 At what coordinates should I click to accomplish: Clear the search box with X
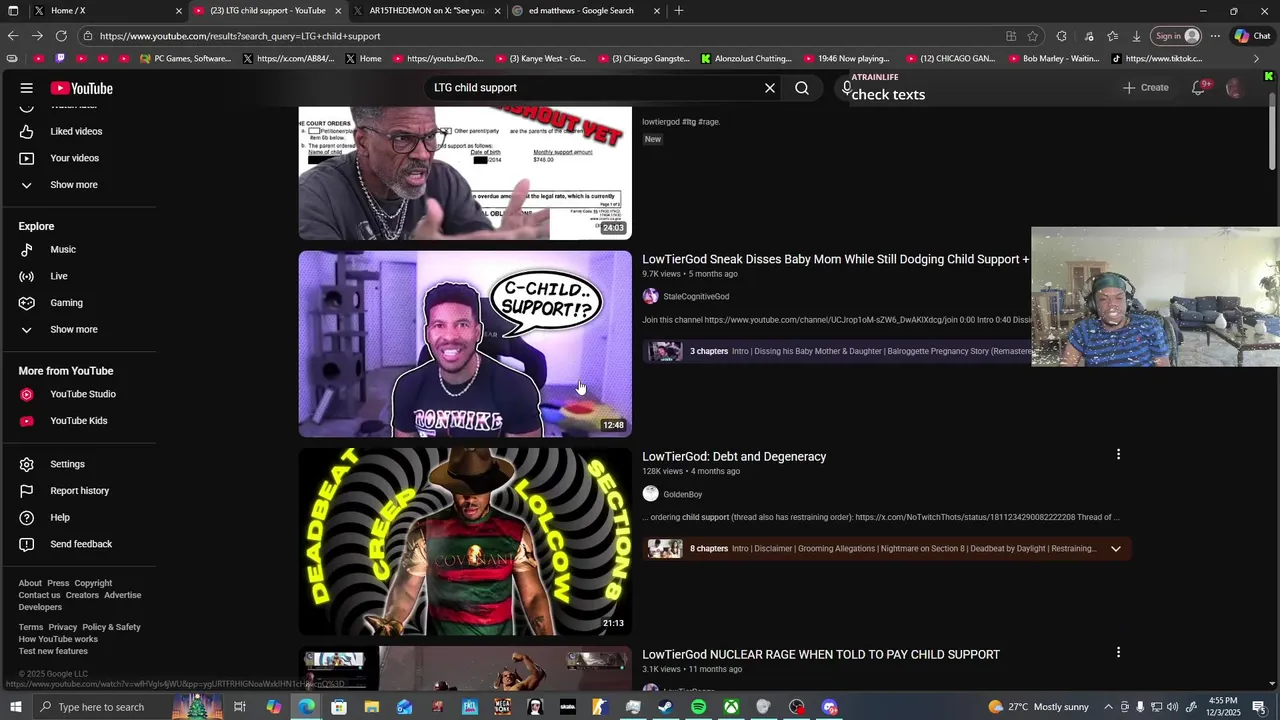click(770, 88)
